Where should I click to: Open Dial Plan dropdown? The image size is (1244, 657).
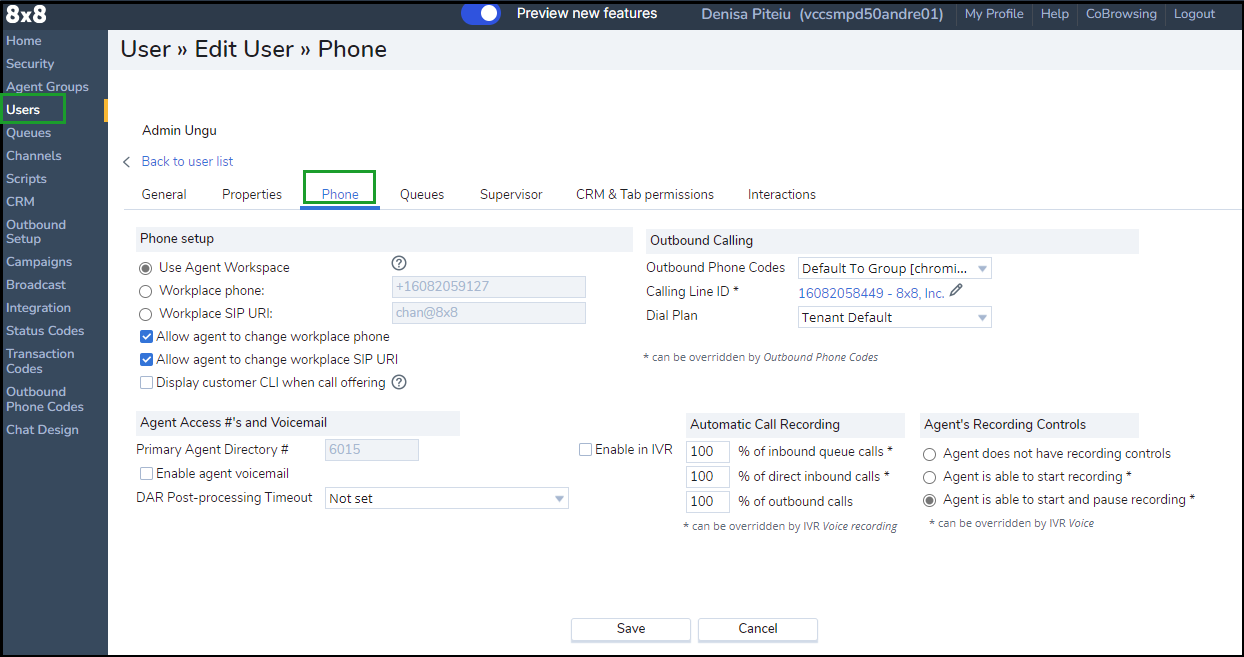click(895, 317)
